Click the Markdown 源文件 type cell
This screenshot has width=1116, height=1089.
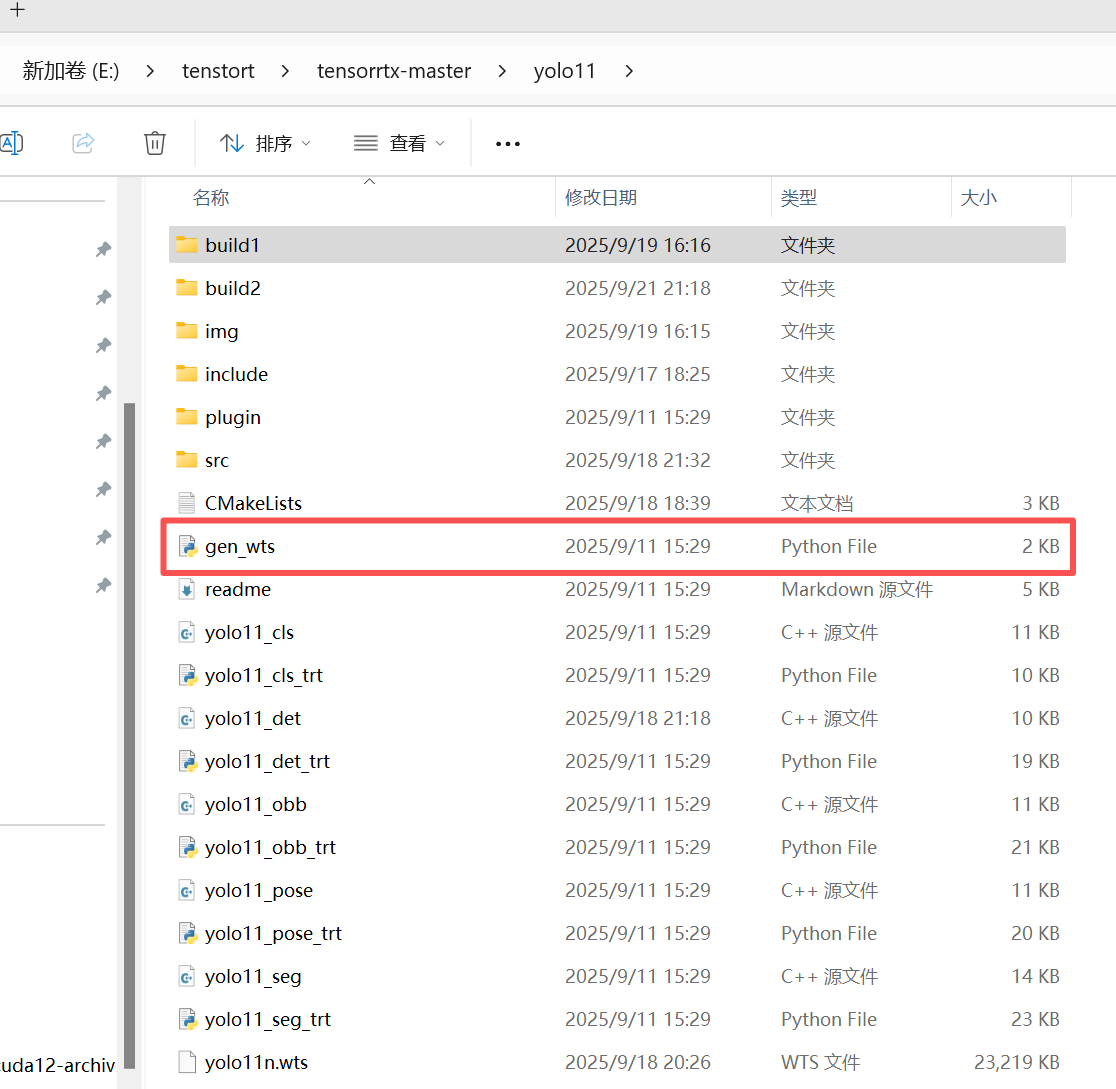857,589
